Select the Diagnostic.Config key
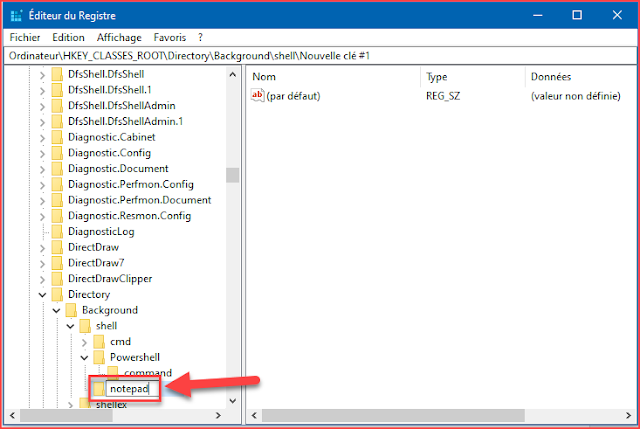This screenshot has width=640, height=429. point(109,153)
